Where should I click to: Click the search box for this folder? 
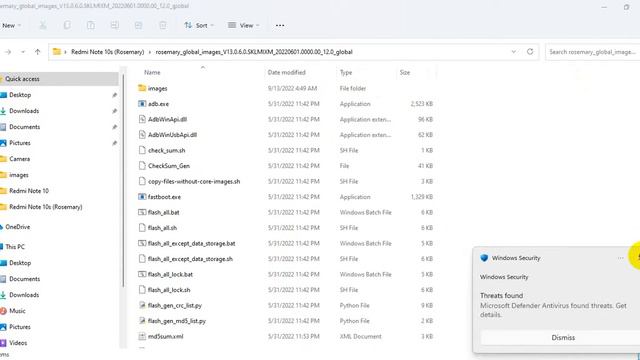pyautogui.click(x=593, y=52)
